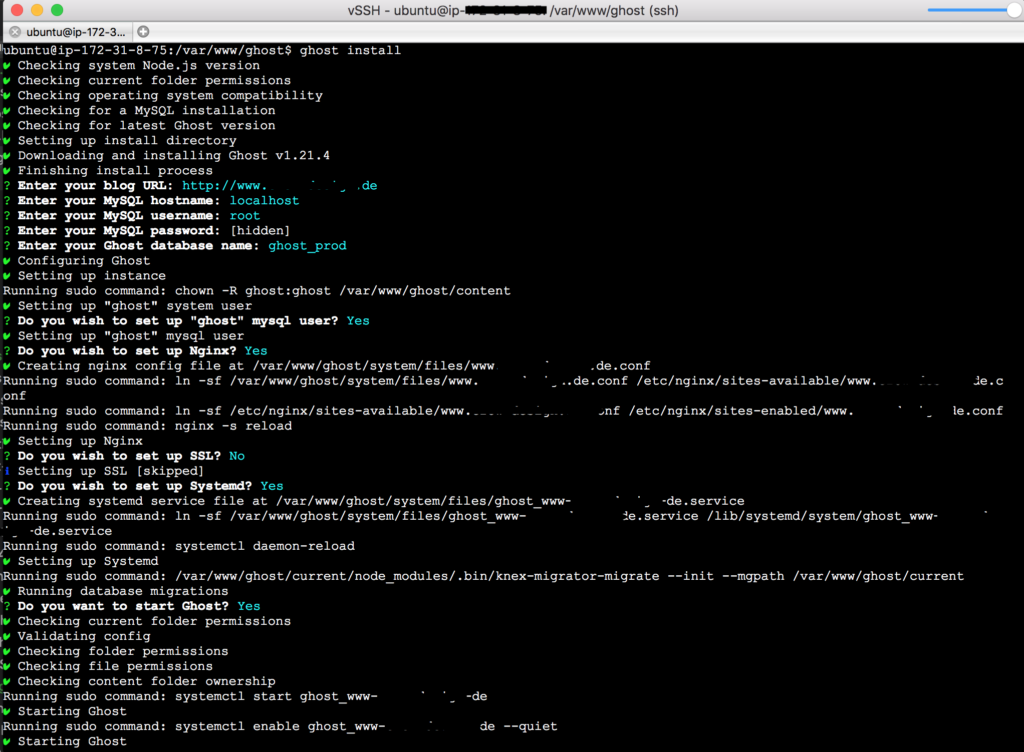
Task: Click the '[hidden]' MySQL password placeholder
Action: (259, 230)
